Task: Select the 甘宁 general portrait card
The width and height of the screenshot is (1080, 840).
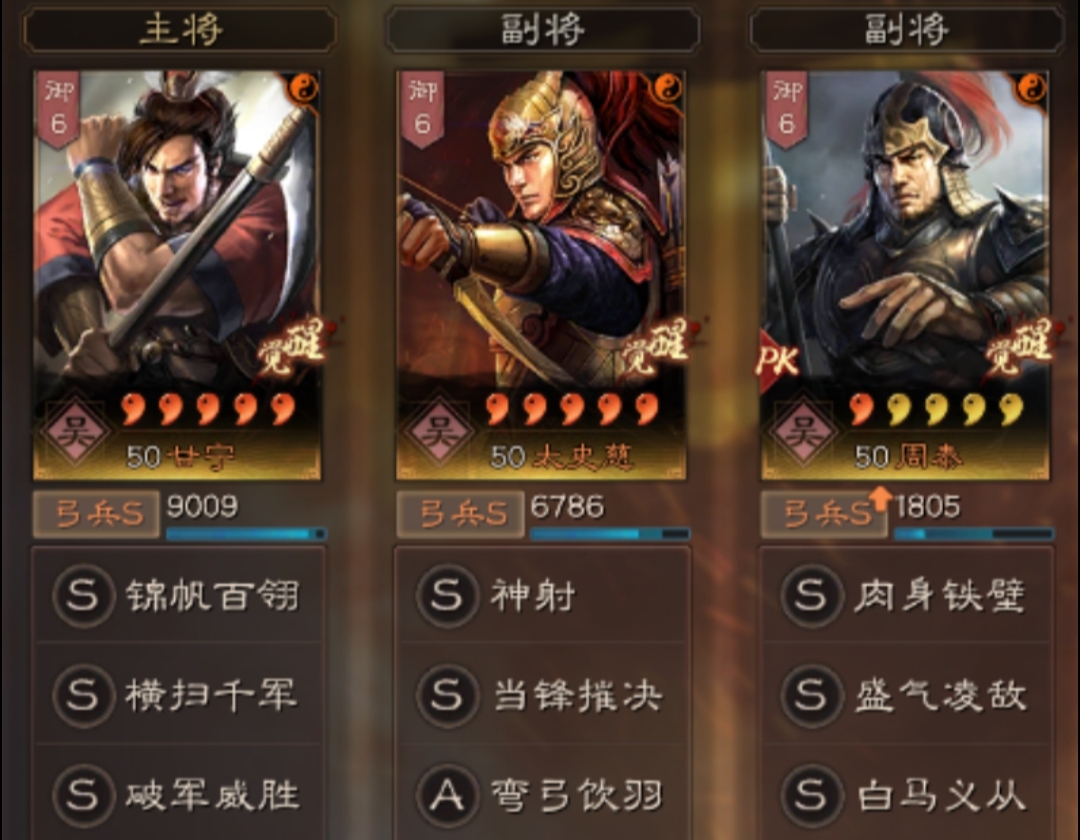Action: (x=177, y=275)
